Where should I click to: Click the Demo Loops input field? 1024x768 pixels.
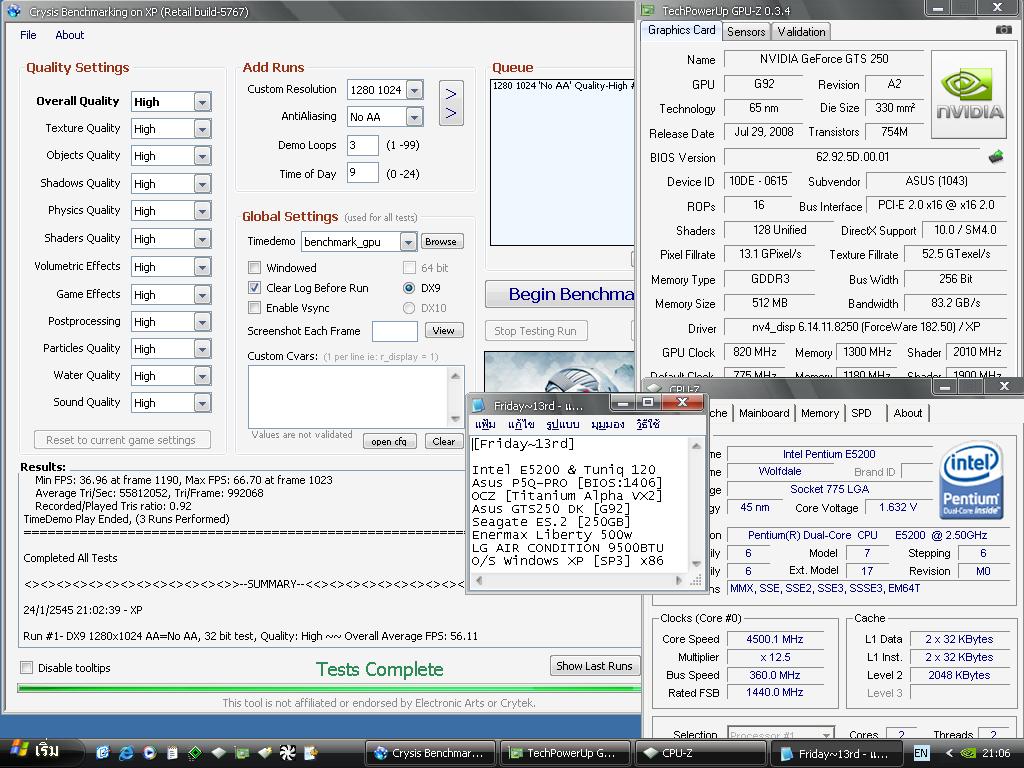[362, 145]
